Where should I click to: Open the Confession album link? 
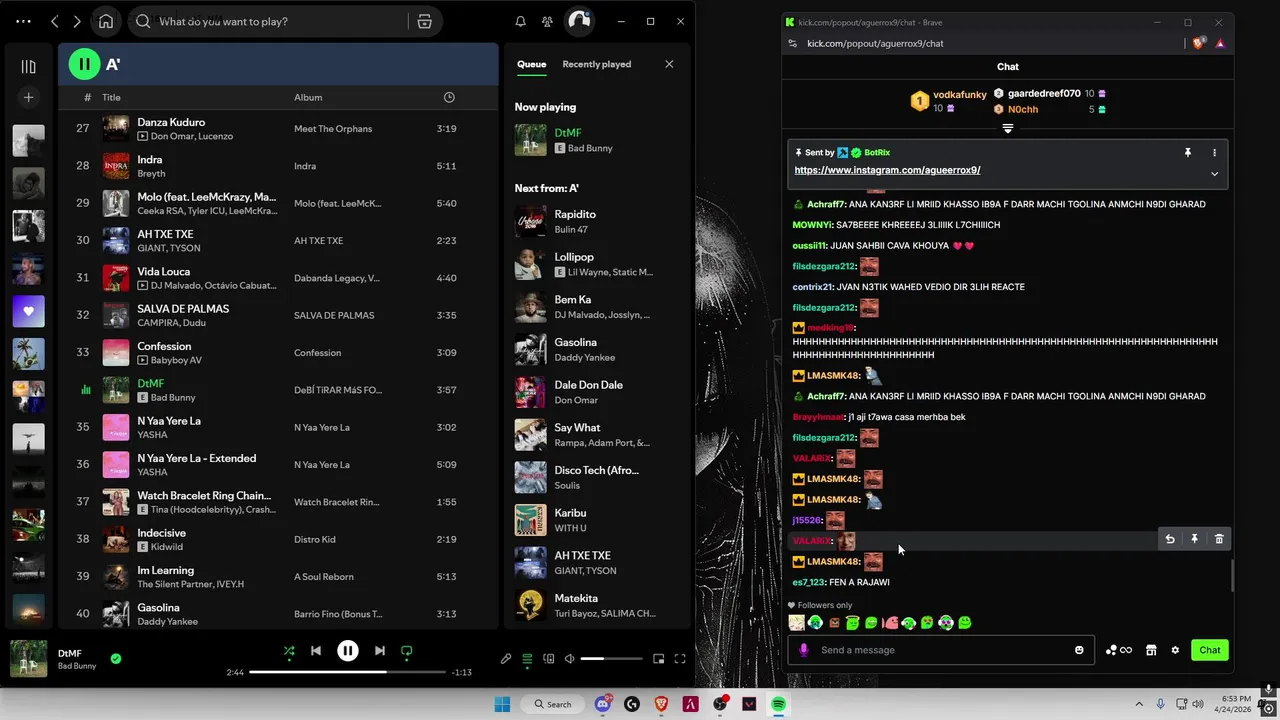(317, 353)
